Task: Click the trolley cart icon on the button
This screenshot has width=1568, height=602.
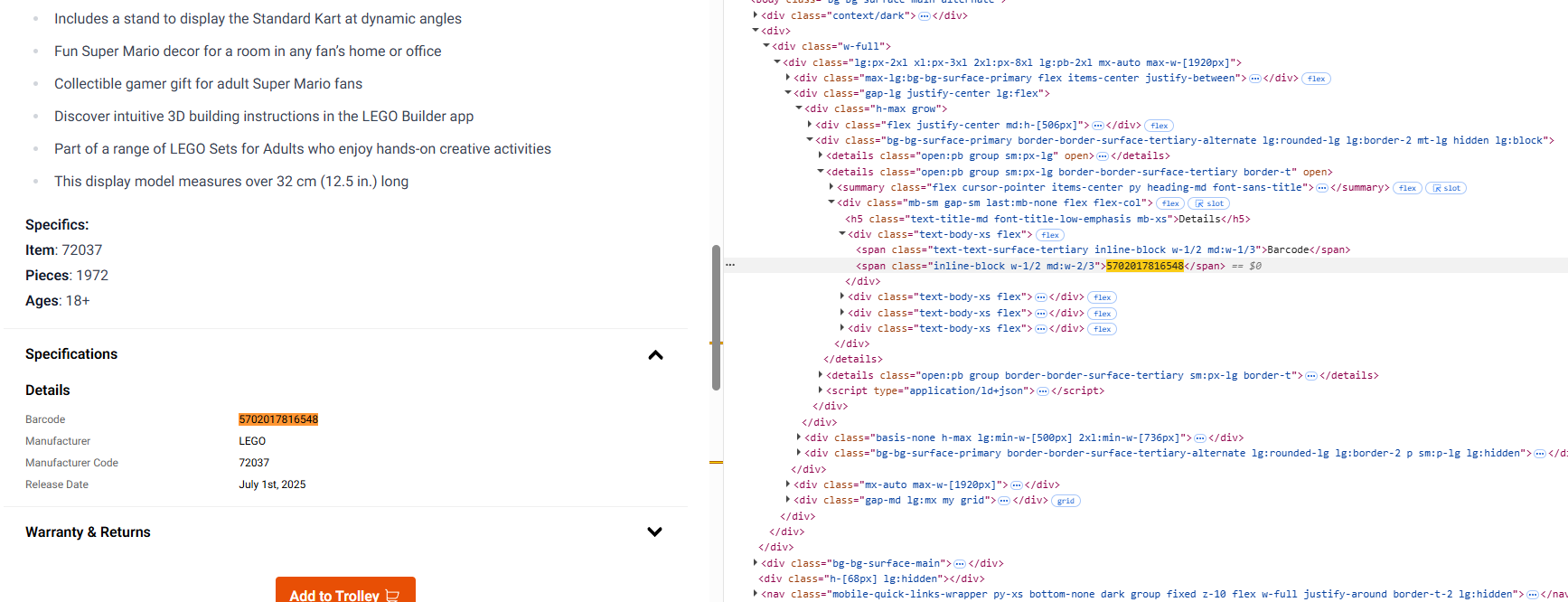Action: pyautogui.click(x=392, y=596)
